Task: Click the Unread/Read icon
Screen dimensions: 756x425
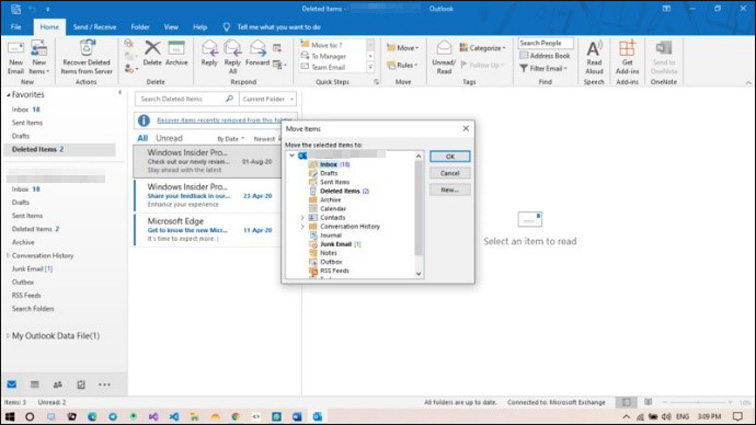Action: (x=444, y=57)
